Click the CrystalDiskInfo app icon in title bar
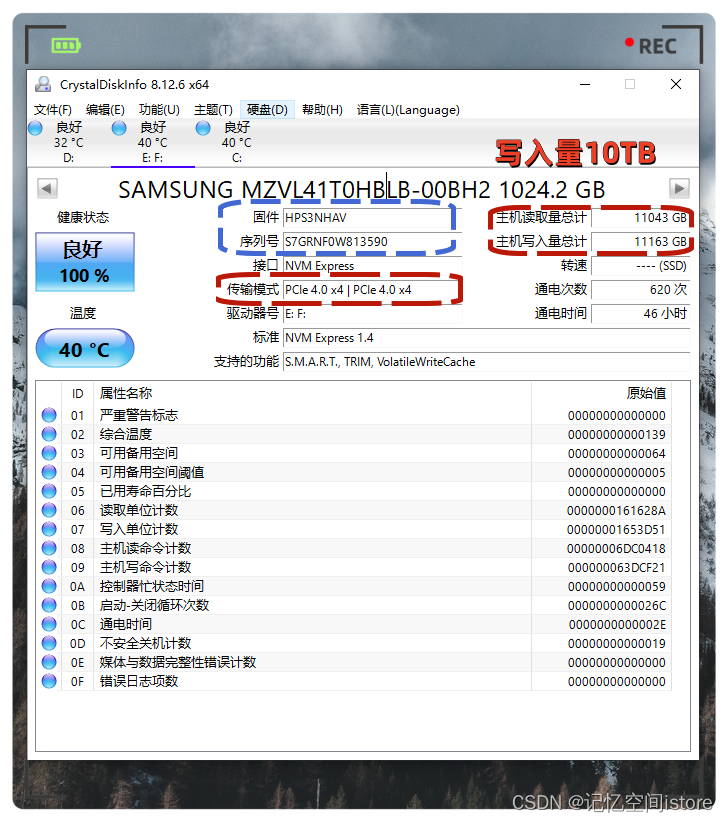The height and width of the screenshot is (822, 728). (43, 84)
